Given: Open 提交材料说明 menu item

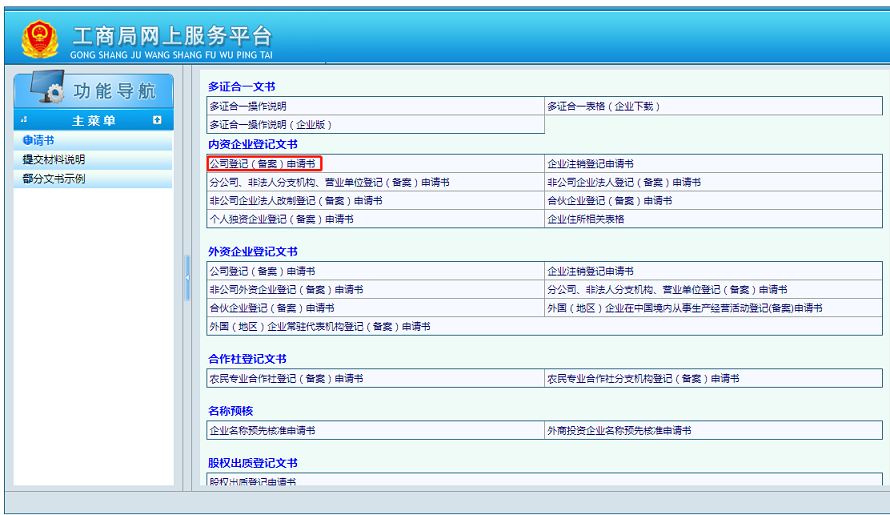Looking at the screenshot, I should pos(54,160).
